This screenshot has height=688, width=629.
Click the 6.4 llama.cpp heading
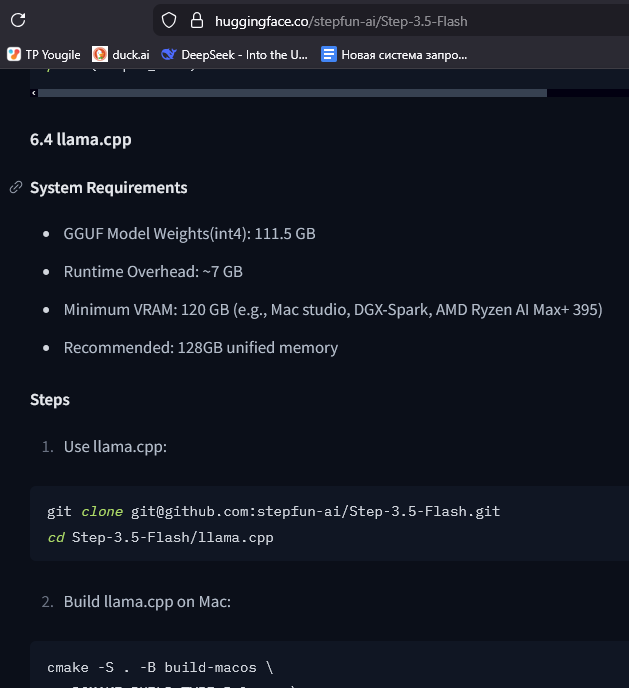click(81, 139)
